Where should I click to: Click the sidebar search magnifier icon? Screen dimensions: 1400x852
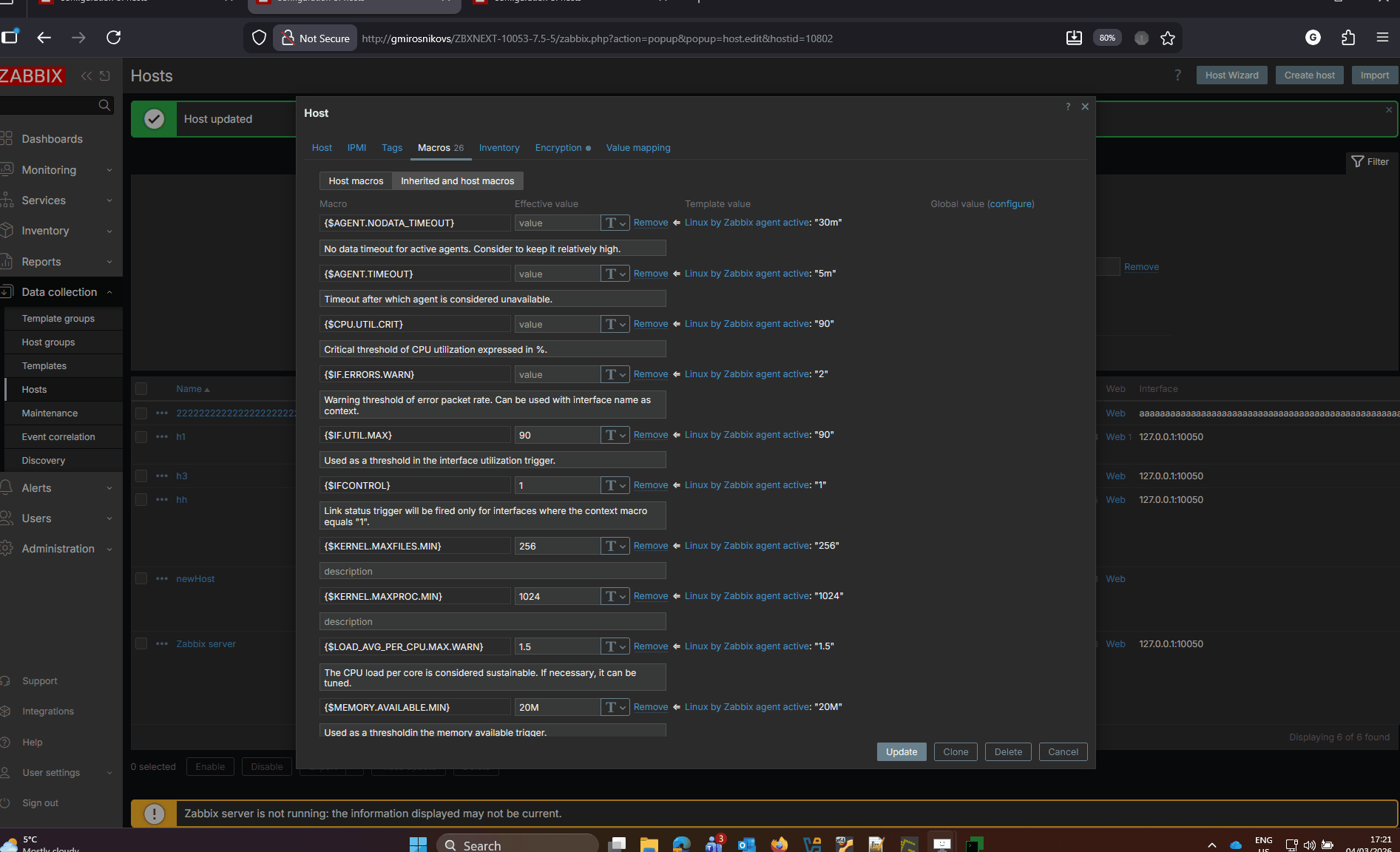[104, 106]
